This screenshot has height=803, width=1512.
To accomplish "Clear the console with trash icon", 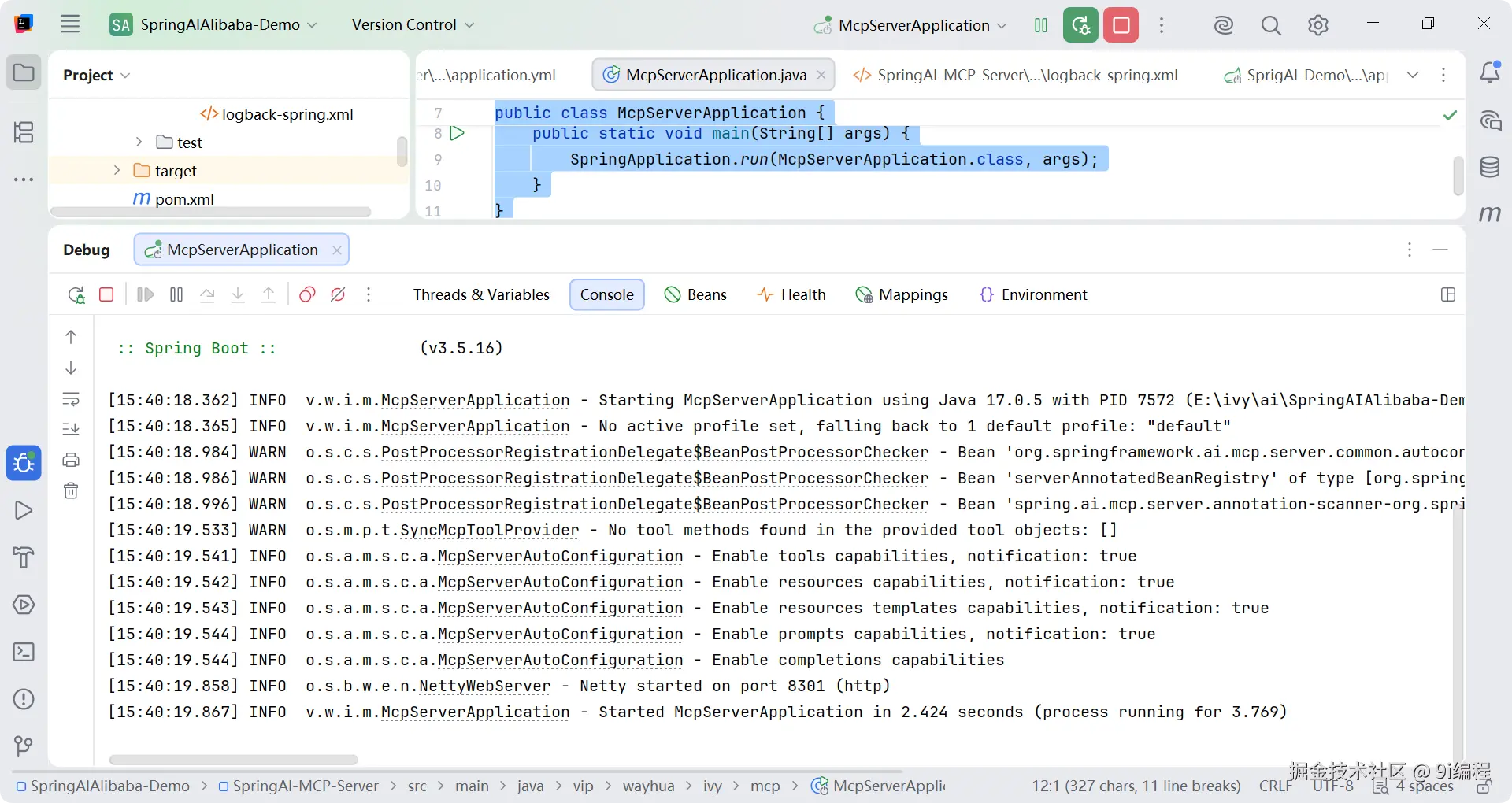I will click(x=71, y=490).
